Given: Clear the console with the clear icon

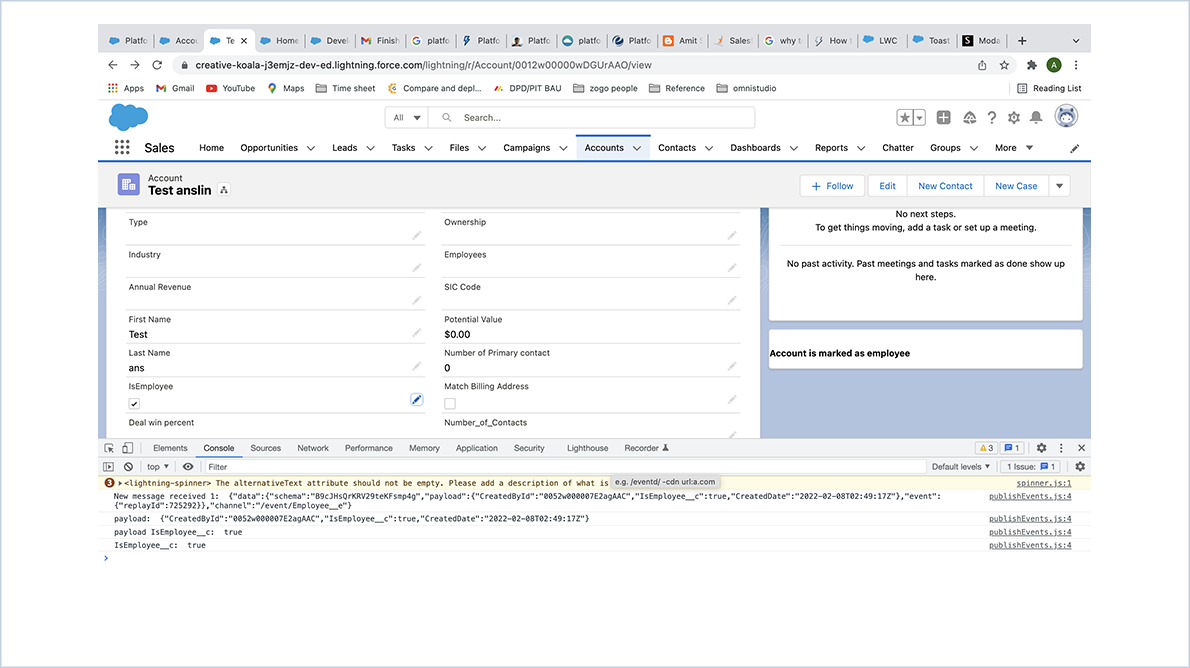Looking at the screenshot, I should point(127,466).
